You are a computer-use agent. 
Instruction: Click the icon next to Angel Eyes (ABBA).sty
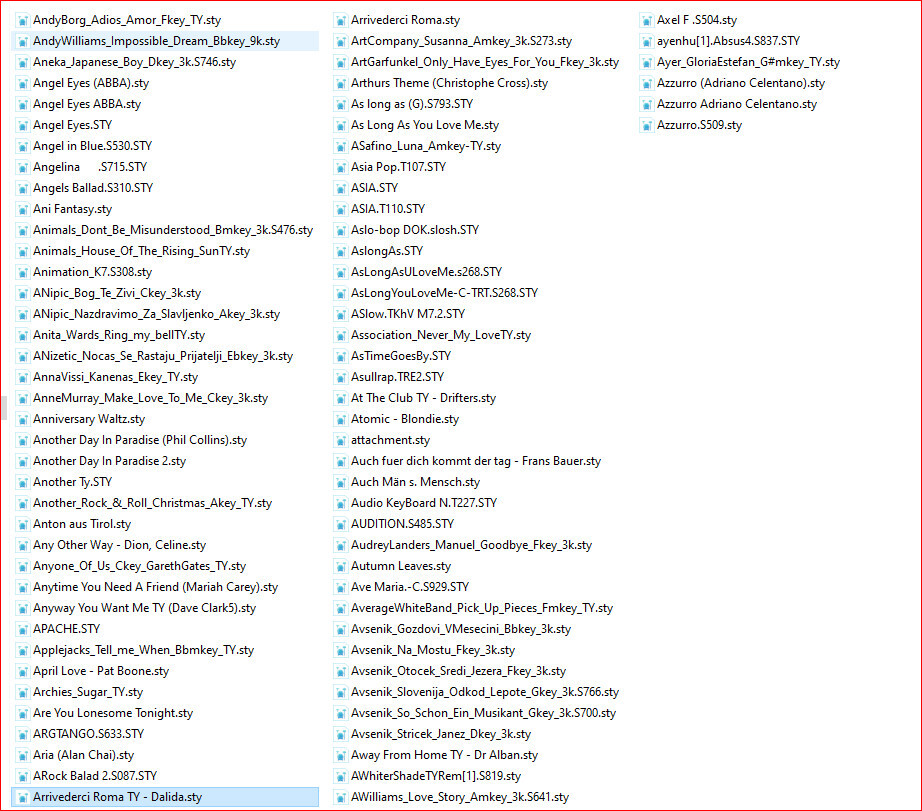[x=22, y=84]
